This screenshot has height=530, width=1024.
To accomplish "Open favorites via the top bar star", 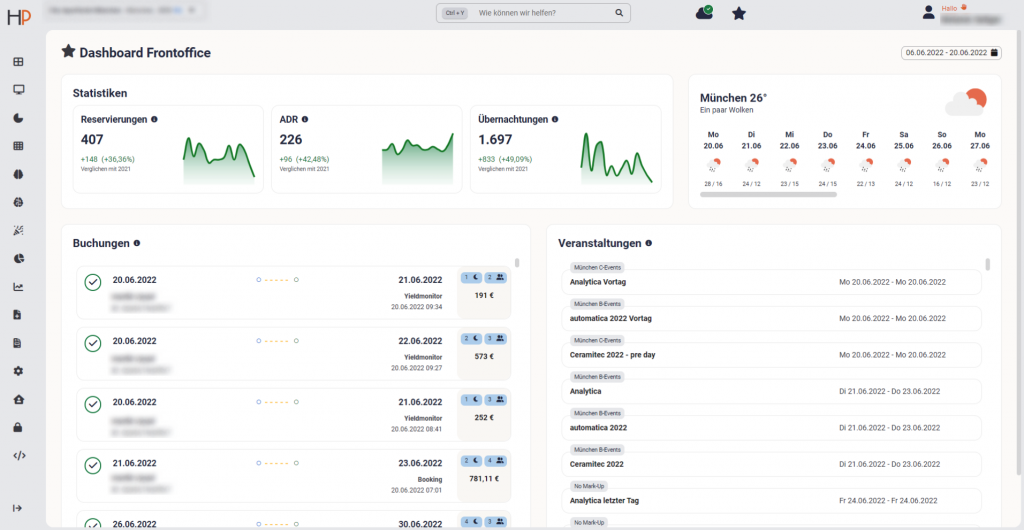I will [x=738, y=13].
